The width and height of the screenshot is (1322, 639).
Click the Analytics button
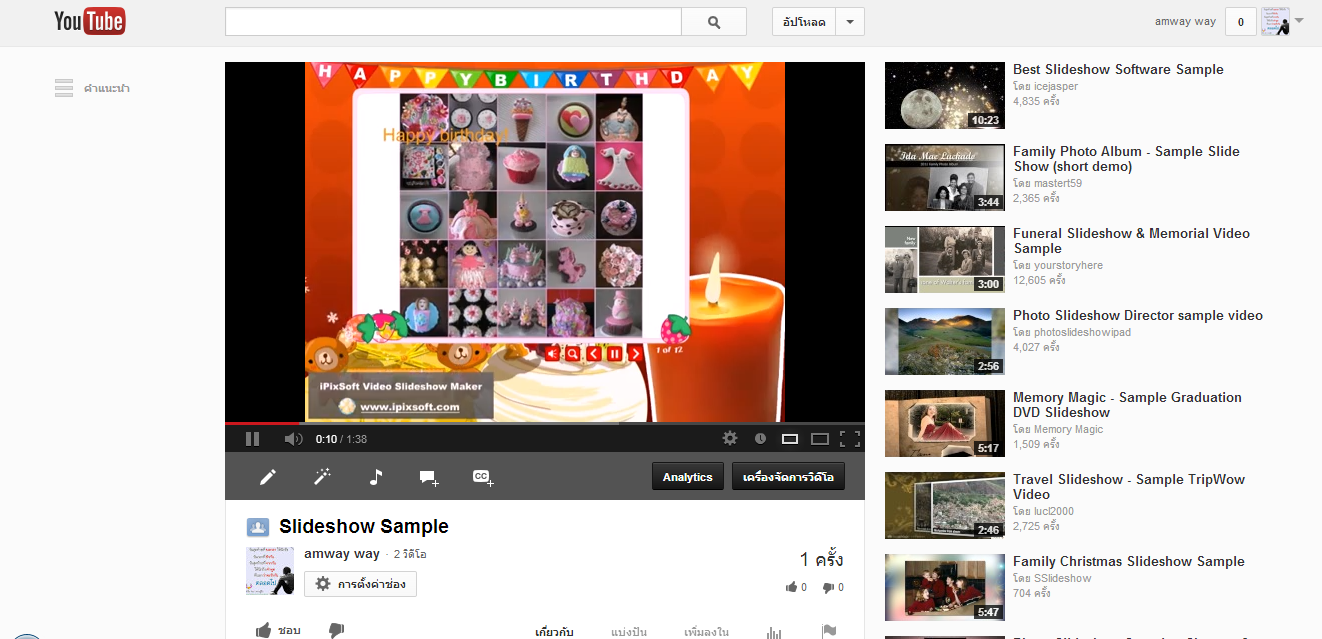(x=688, y=477)
